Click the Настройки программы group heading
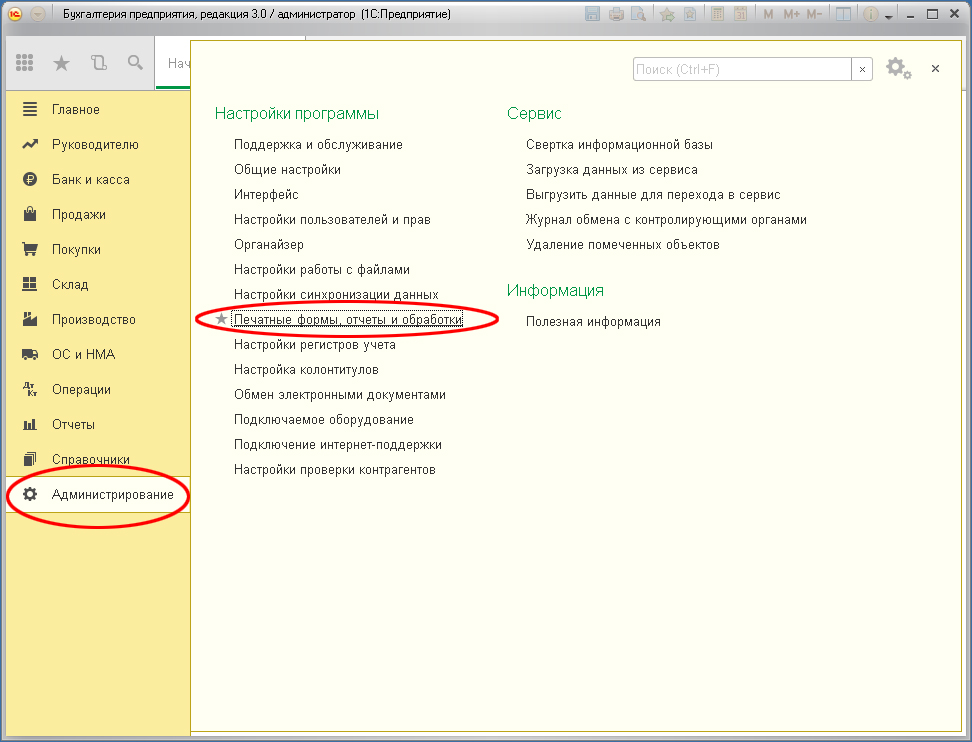Image resolution: width=972 pixels, height=742 pixels. click(296, 113)
